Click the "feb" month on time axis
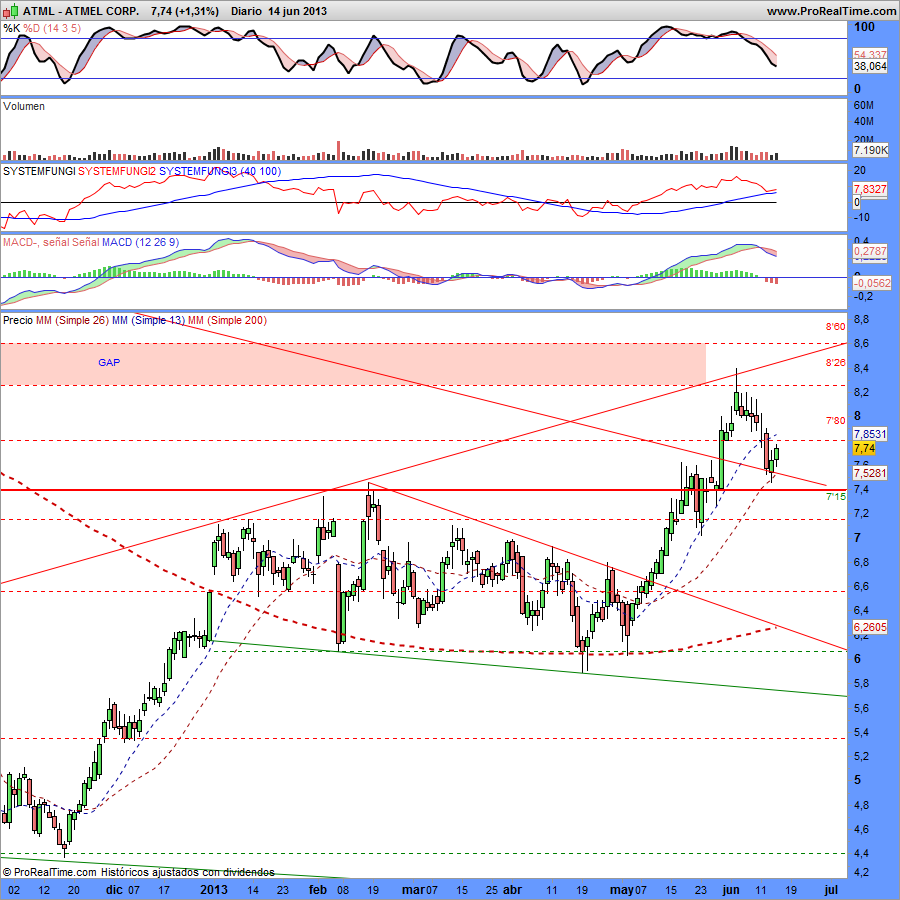 [318, 890]
